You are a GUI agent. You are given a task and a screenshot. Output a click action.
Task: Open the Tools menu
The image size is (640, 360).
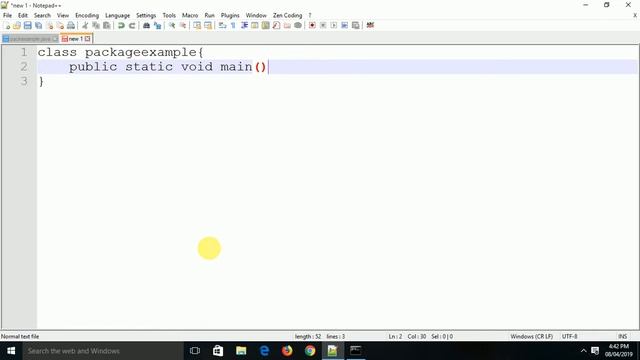tap(169, 15)
